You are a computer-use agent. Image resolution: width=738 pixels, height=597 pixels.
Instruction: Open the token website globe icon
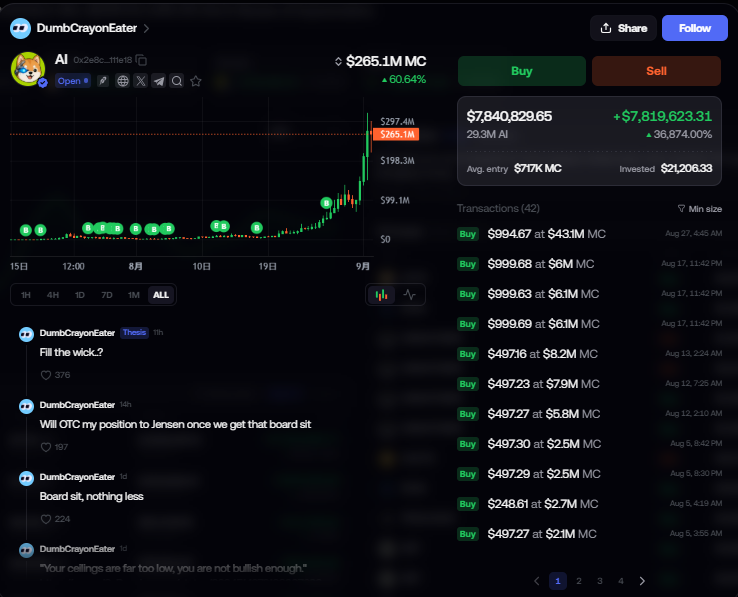122,81
